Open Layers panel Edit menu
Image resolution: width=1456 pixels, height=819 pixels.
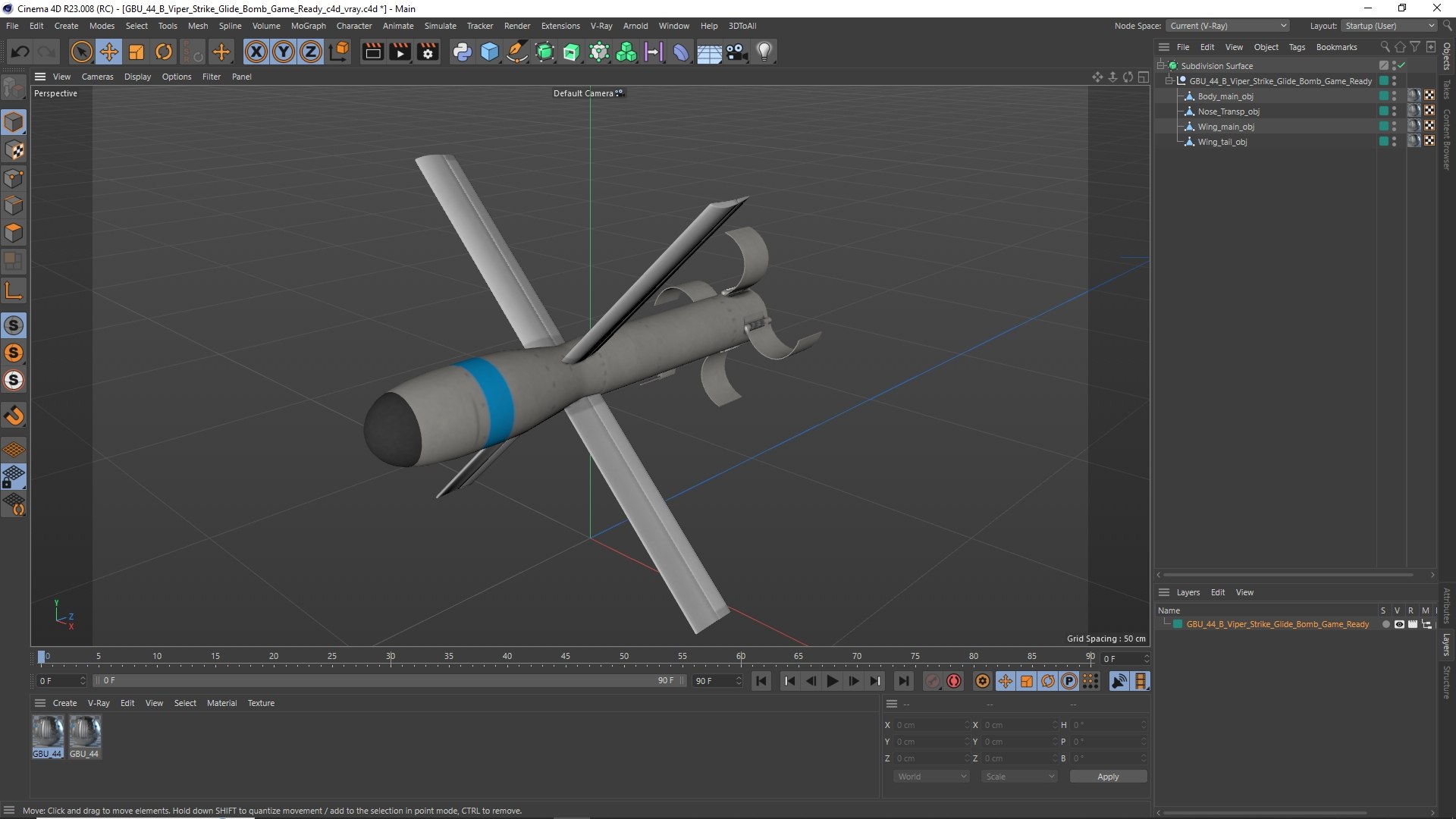[1217, 593]
